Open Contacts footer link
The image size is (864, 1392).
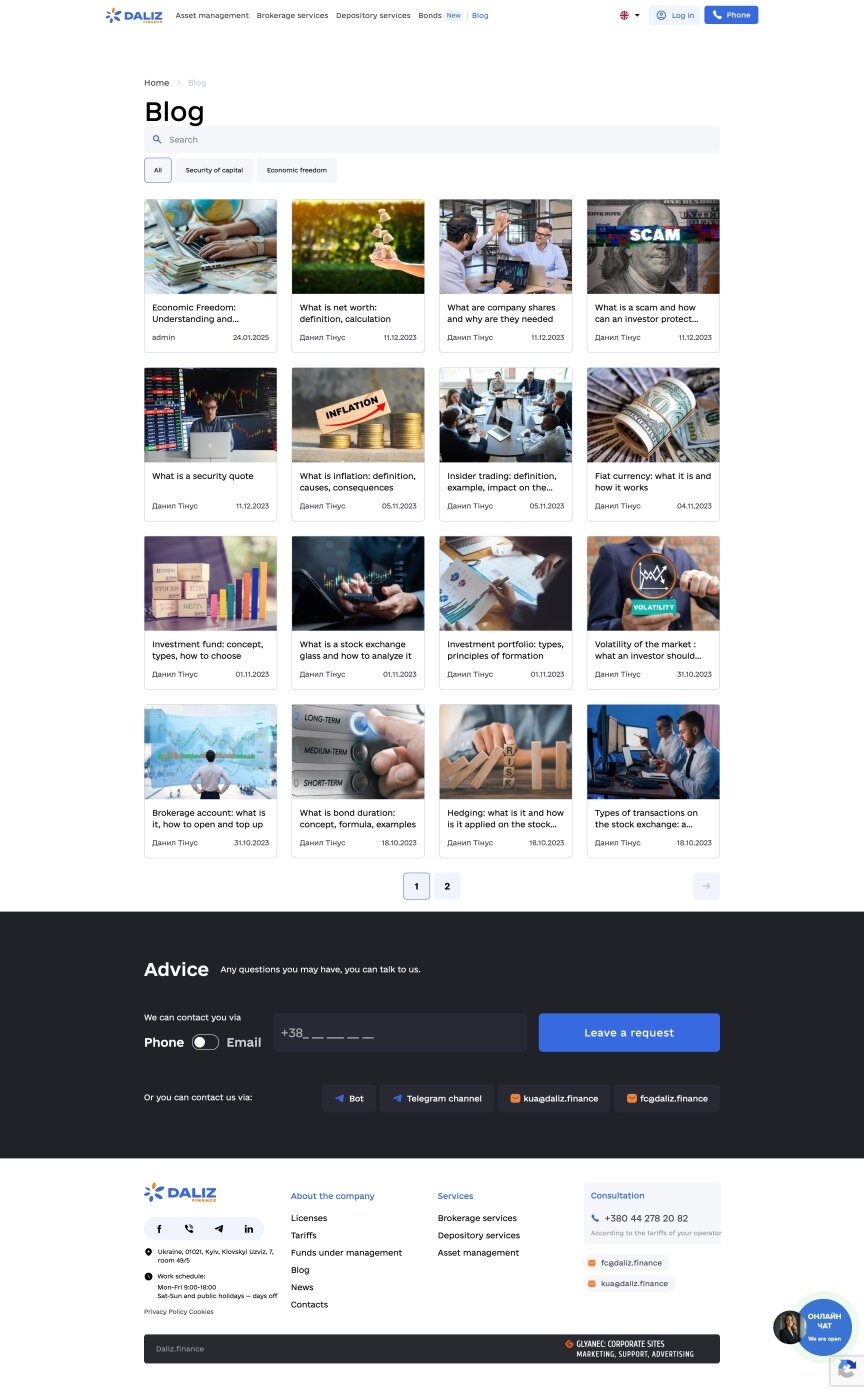(309, 1305)
